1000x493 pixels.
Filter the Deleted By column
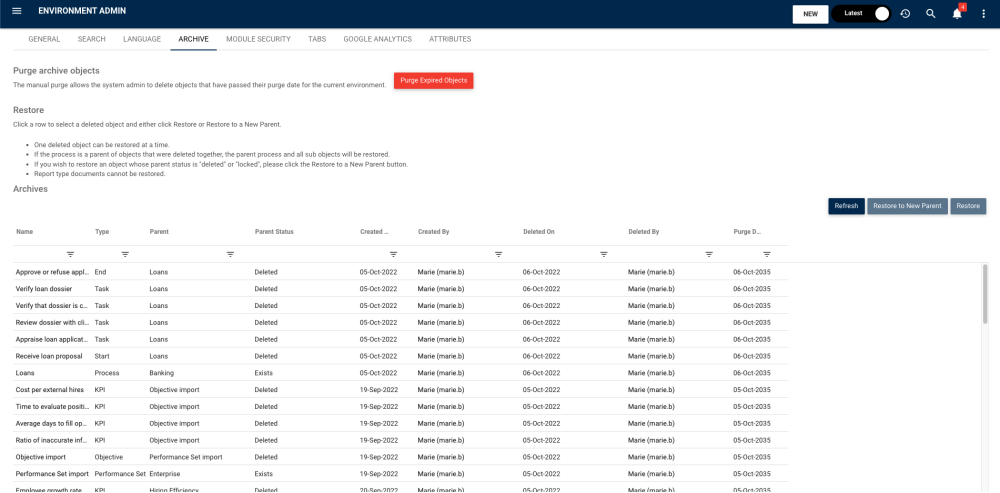709,254
